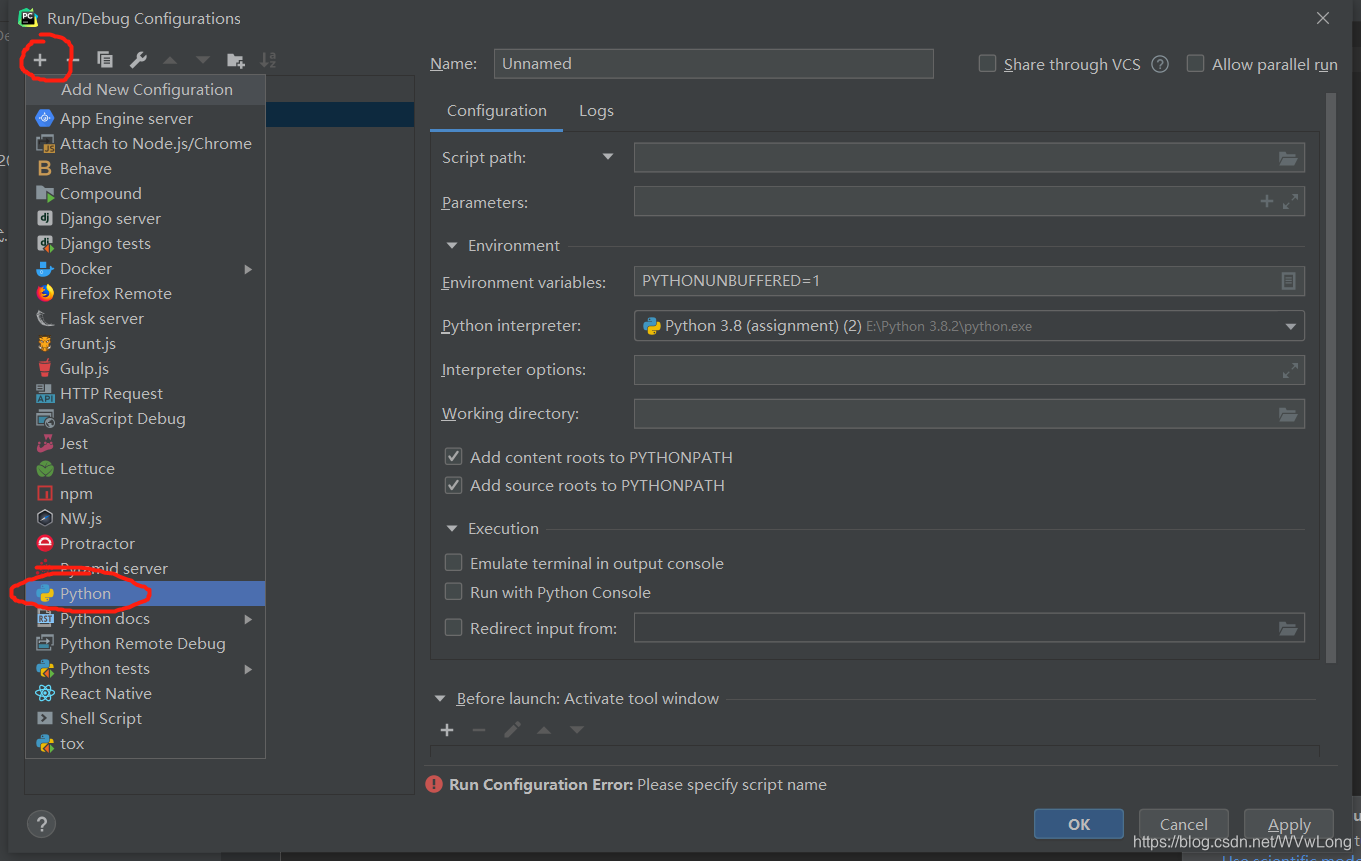1361x861 pixels.
Task: Switch to the Configuration tab
Action: (497, 111)
